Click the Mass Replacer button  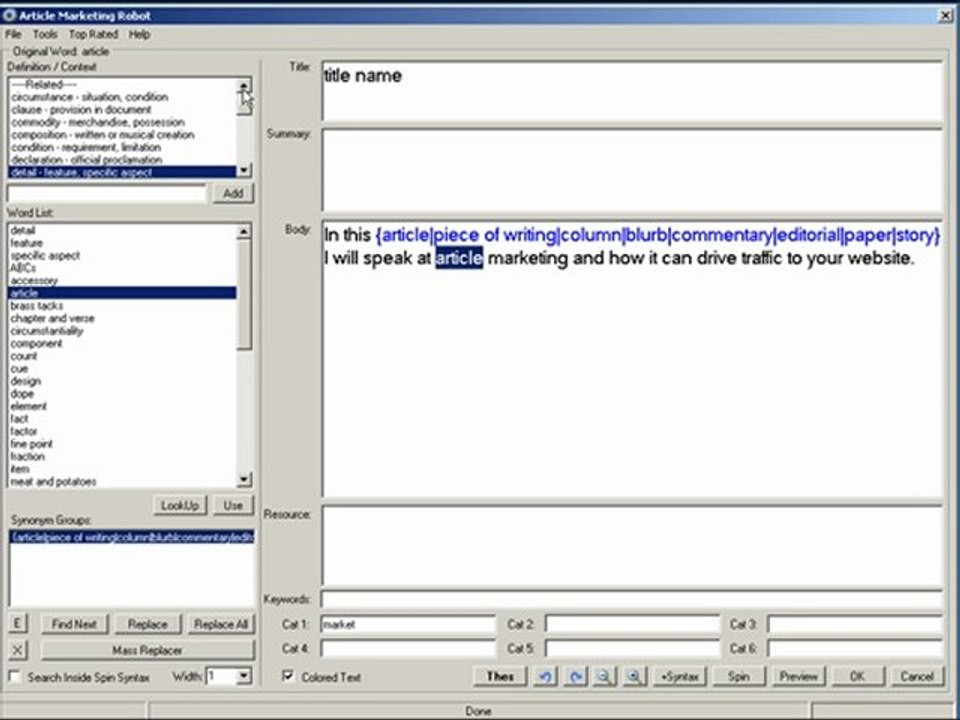pyautogui.click(x=147, y=650)
